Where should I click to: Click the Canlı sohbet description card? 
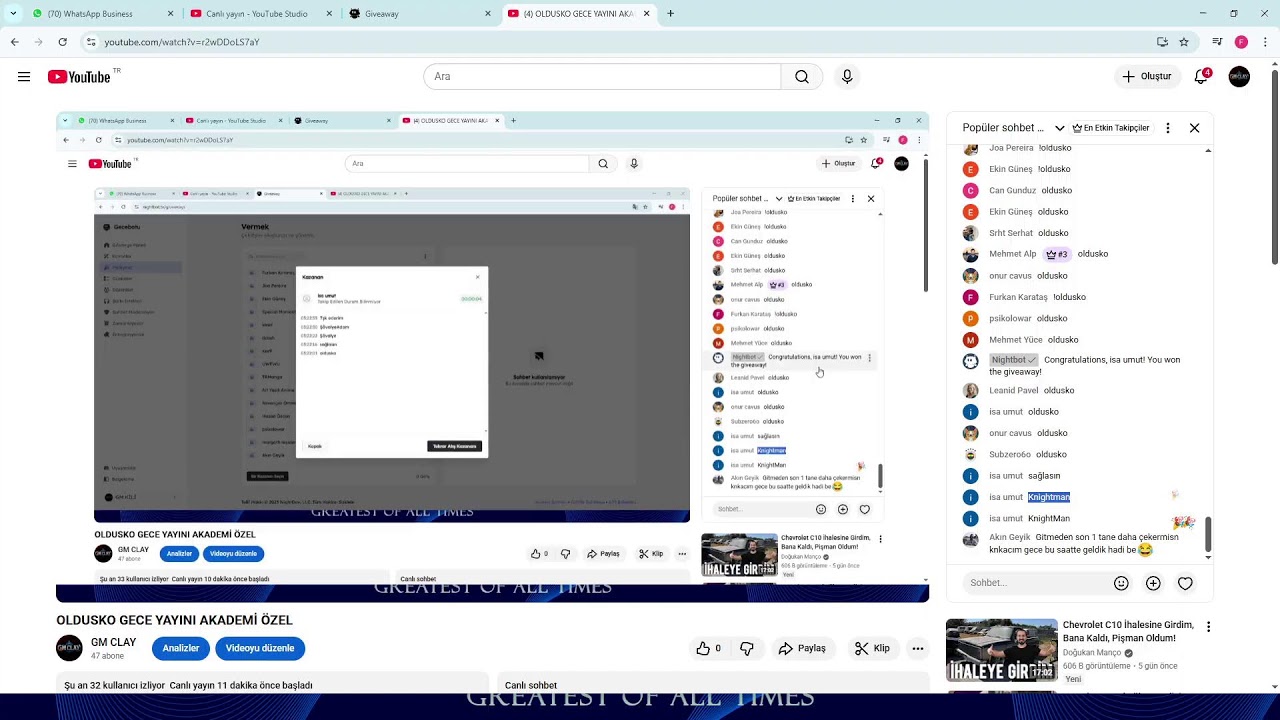713,685
